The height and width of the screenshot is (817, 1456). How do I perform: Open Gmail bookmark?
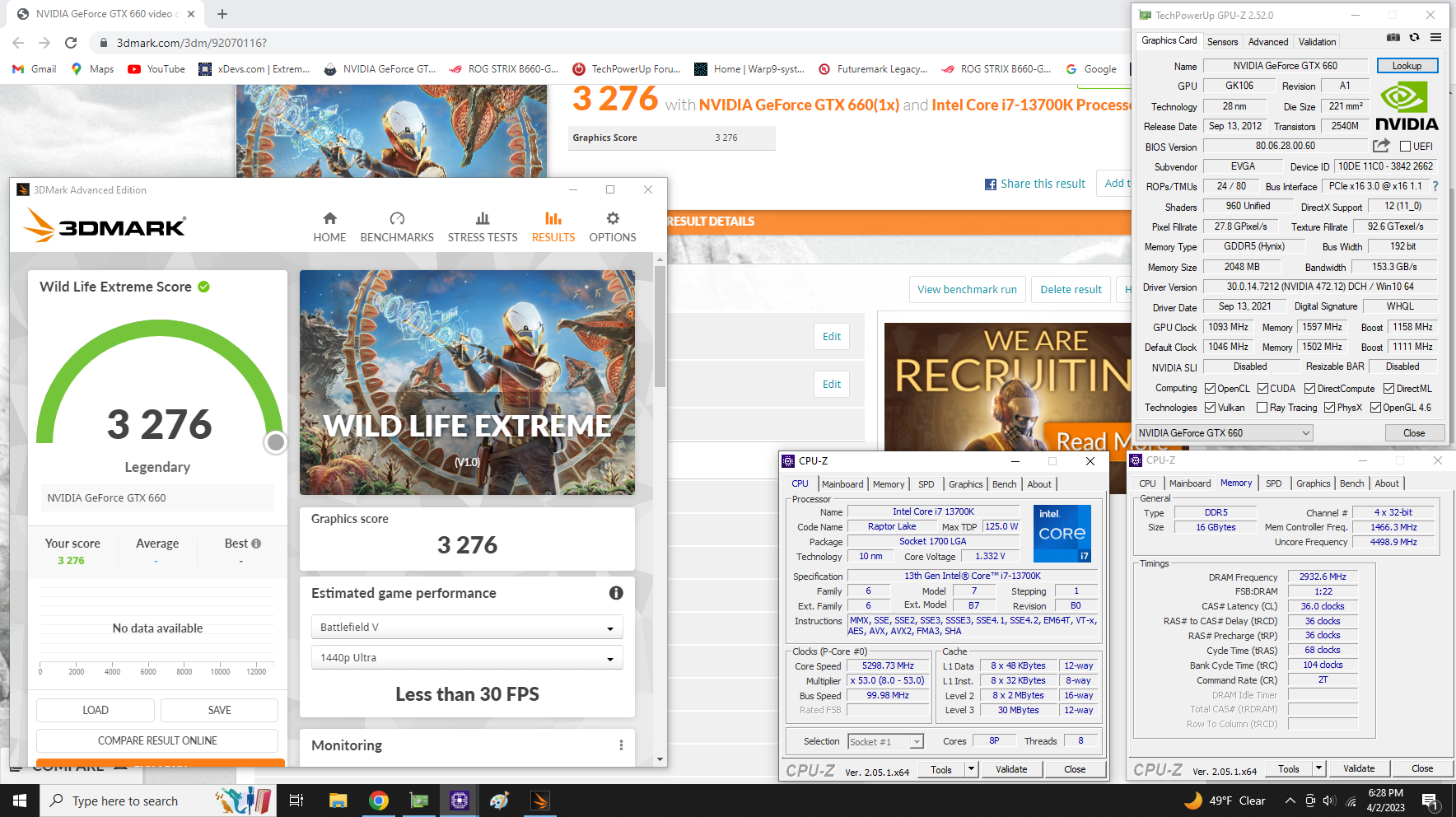click(35, 69)
